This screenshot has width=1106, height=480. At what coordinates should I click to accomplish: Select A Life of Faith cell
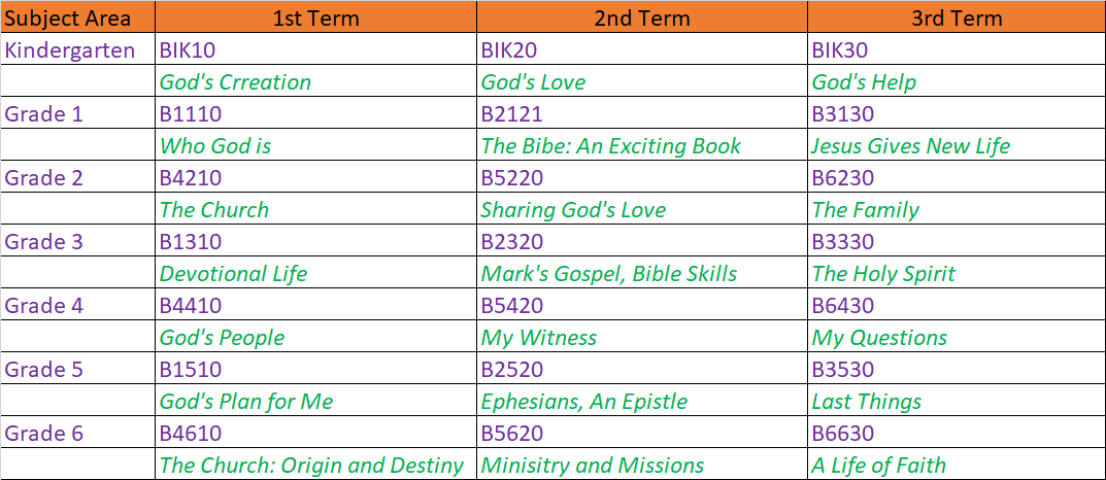[878, 466]
